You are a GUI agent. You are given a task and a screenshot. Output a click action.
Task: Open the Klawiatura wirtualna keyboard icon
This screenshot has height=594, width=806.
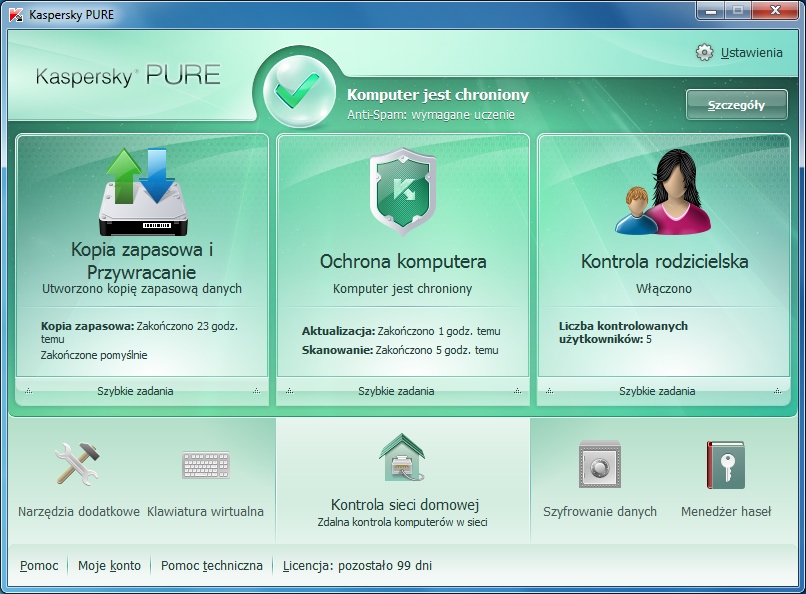[206, 464]
